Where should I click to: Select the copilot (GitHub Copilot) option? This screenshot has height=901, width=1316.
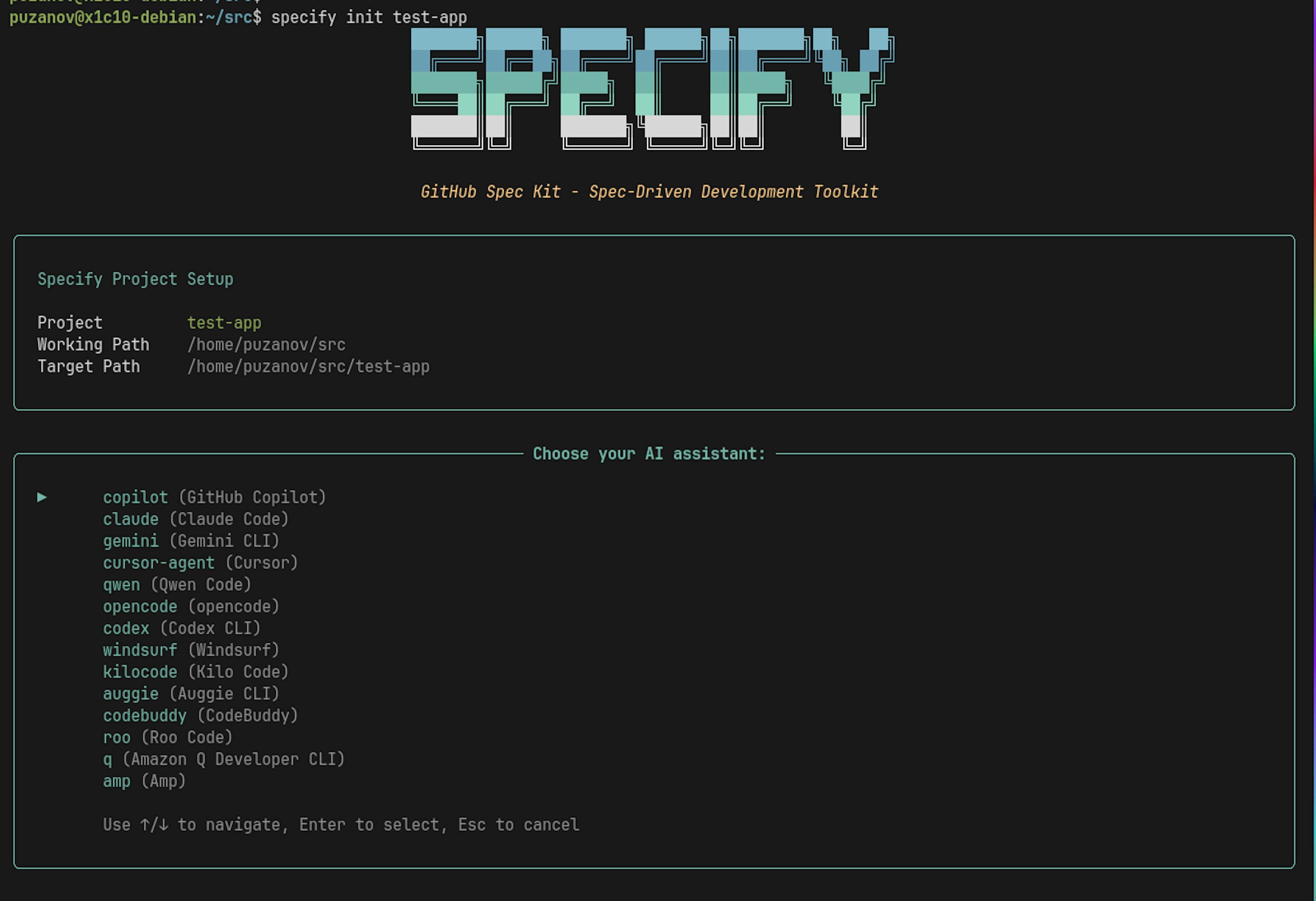click(x=214, y=497)
